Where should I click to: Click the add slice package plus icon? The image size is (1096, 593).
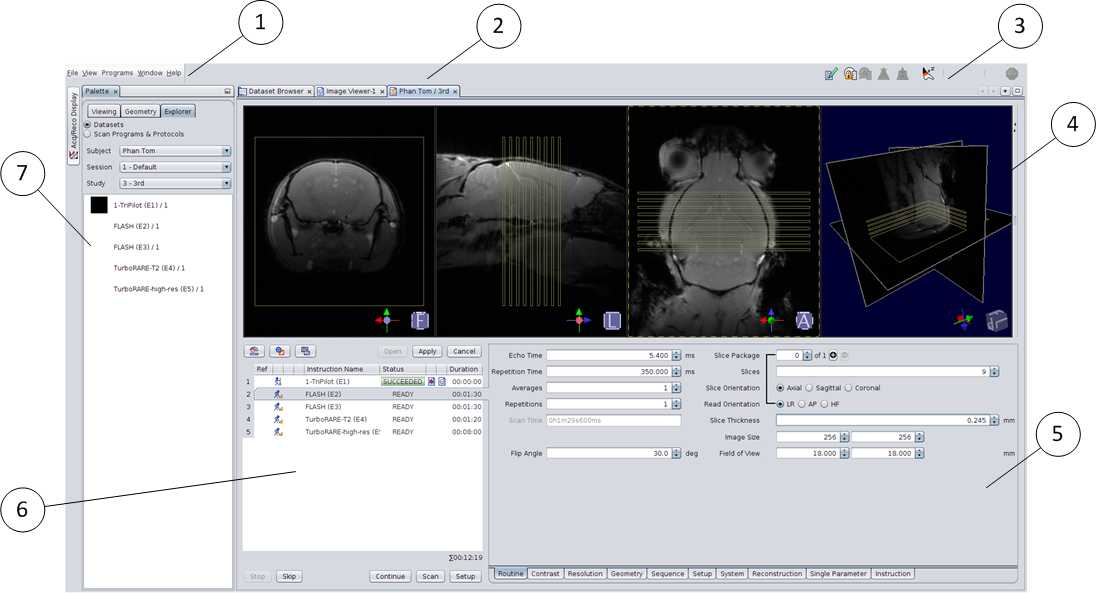tap(833, 355)
